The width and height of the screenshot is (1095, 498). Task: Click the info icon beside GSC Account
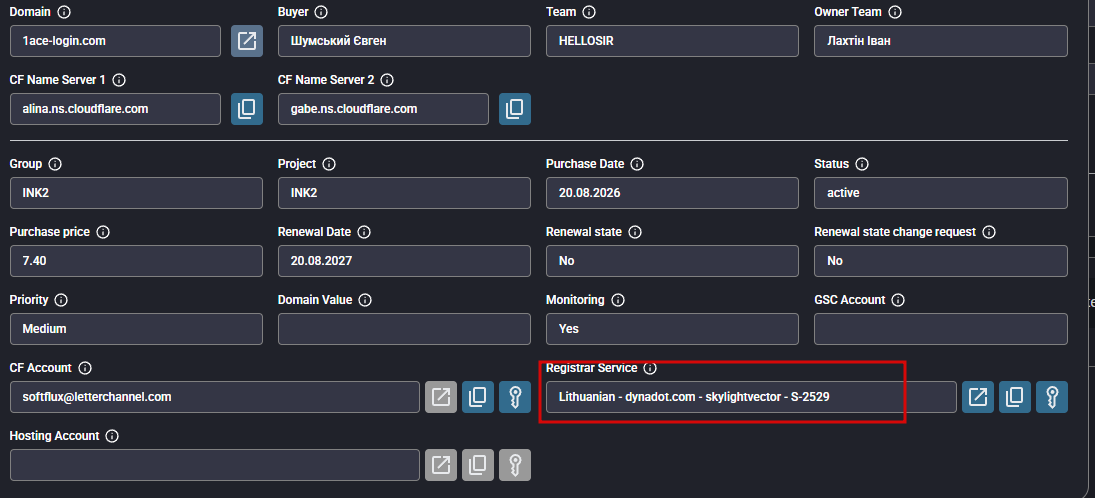click(x=898, y=300)
